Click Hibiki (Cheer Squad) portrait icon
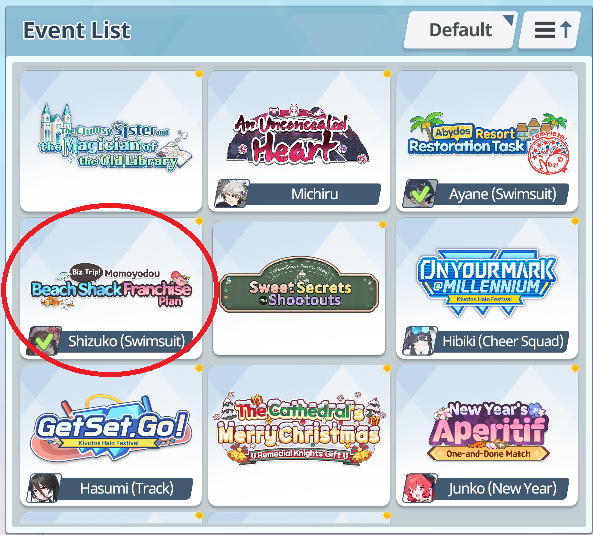Image resolution: width=593 pixels, height=535 pixels. 420,341
